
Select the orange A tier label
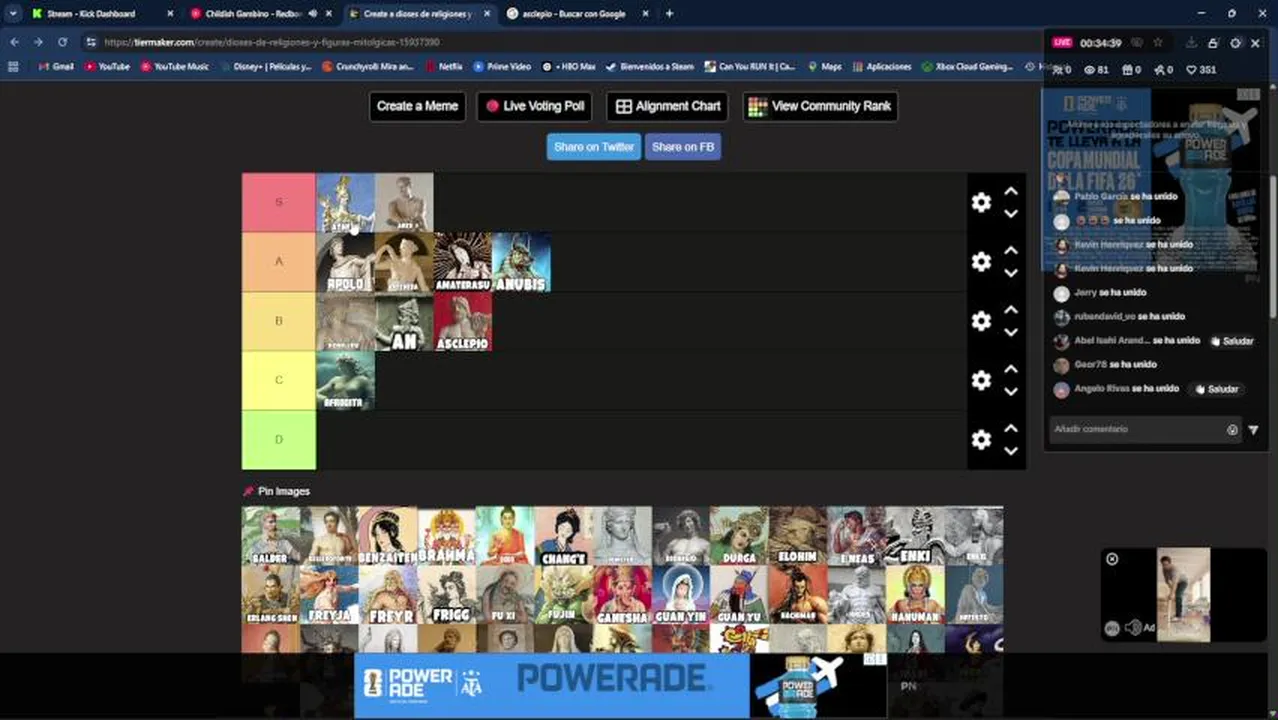click(279, 261)
